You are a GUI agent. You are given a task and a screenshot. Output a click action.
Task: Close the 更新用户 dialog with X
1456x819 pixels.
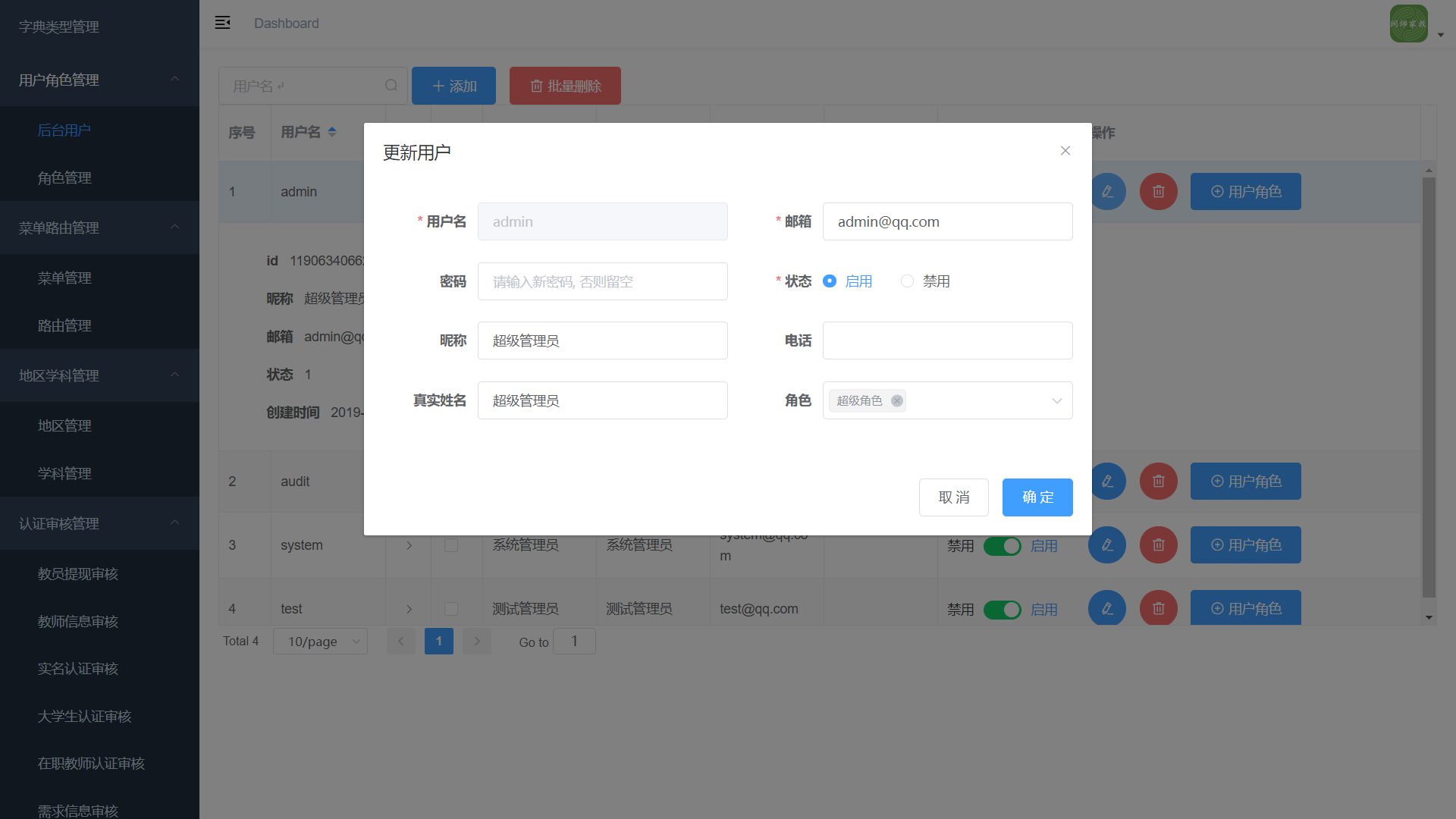(x=1065, y=151)
